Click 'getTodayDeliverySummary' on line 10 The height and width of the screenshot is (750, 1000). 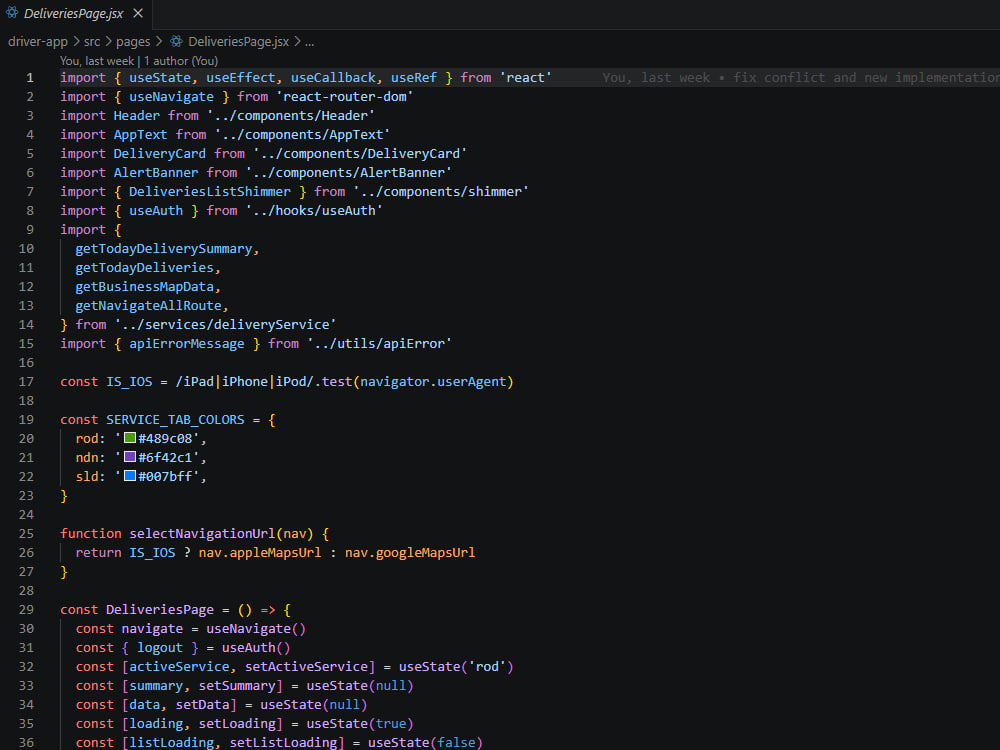coord(163,249)
